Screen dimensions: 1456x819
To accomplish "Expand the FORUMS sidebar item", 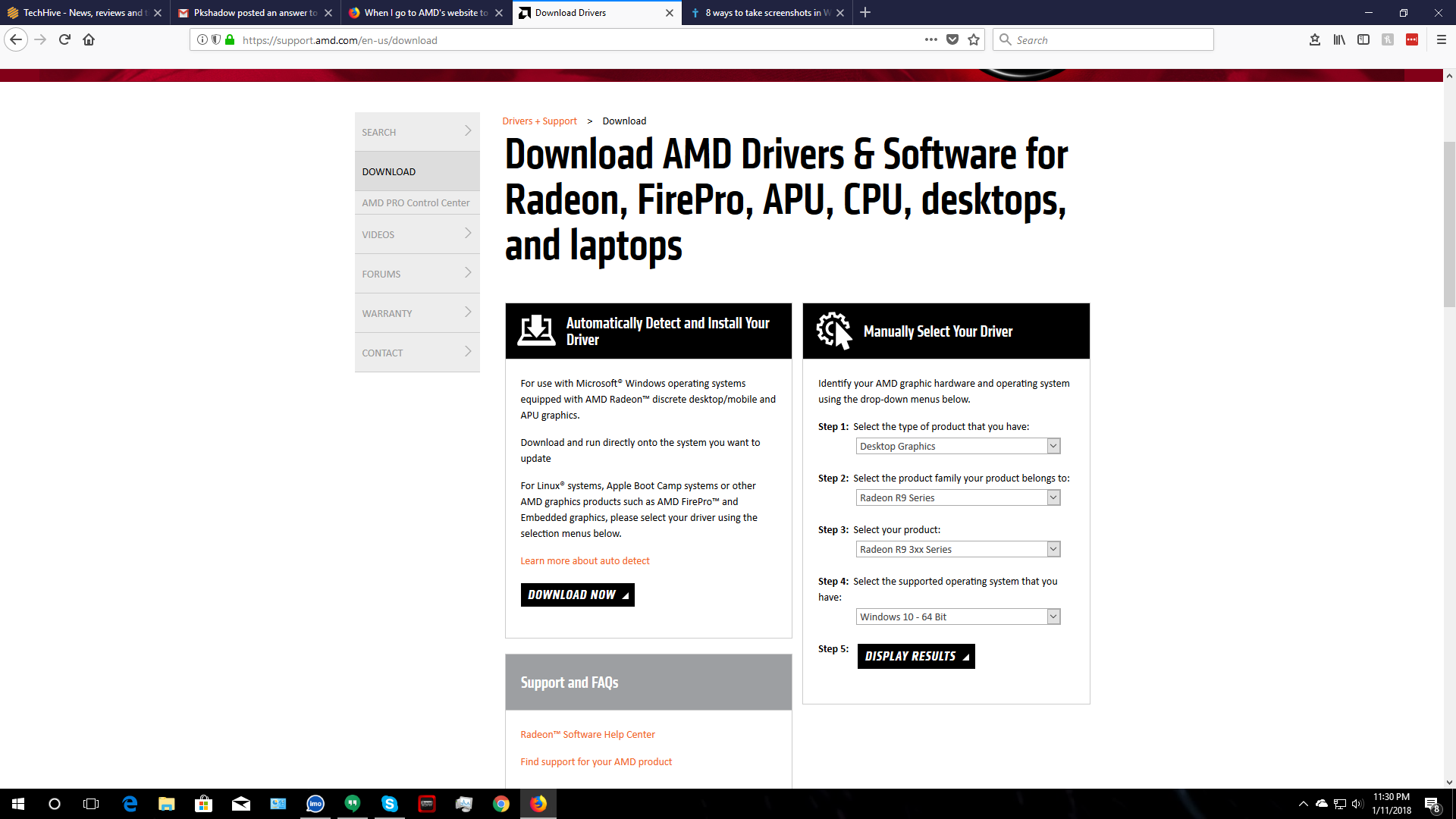I will [417, 274].
